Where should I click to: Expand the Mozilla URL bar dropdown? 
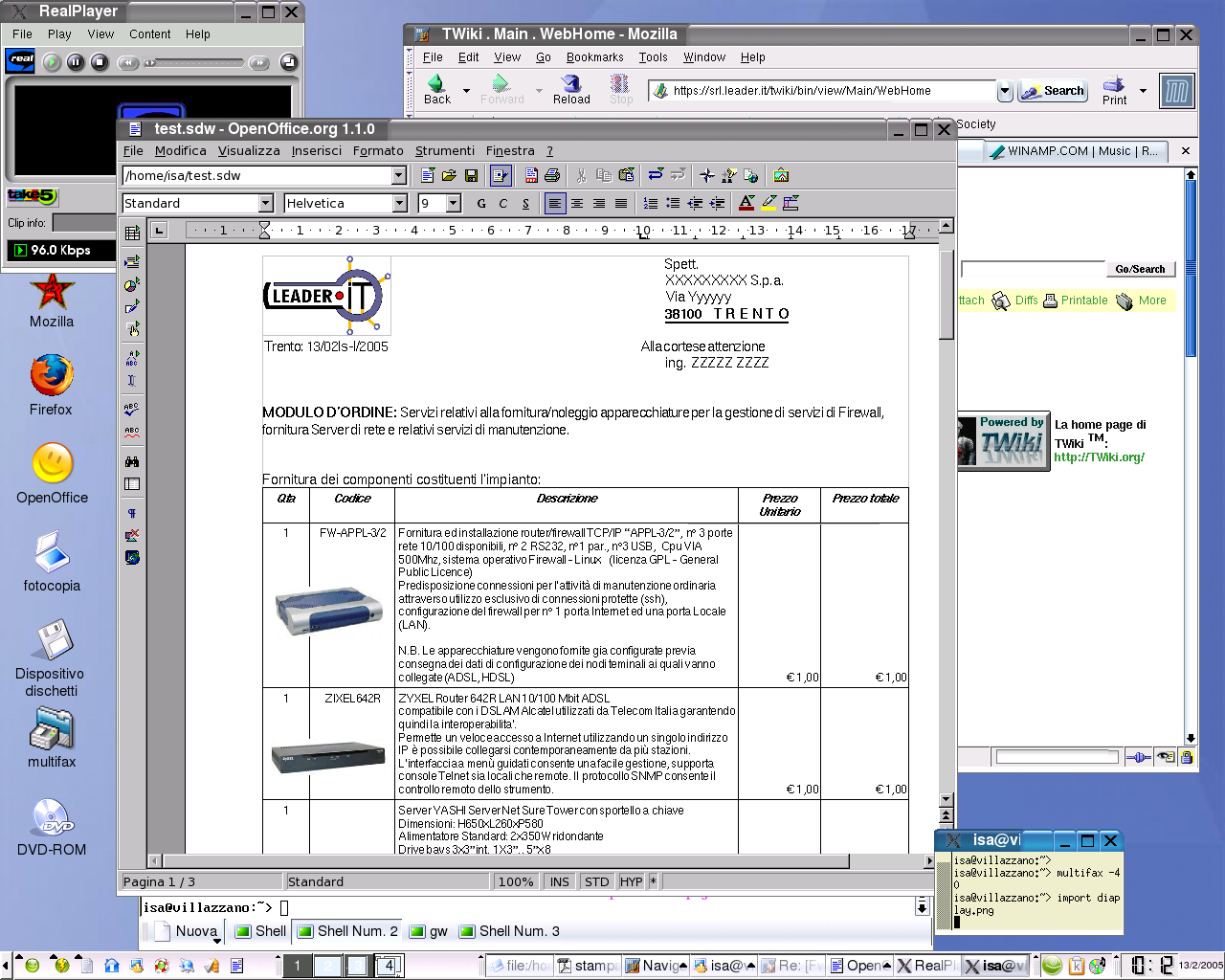pos(1005,91)
